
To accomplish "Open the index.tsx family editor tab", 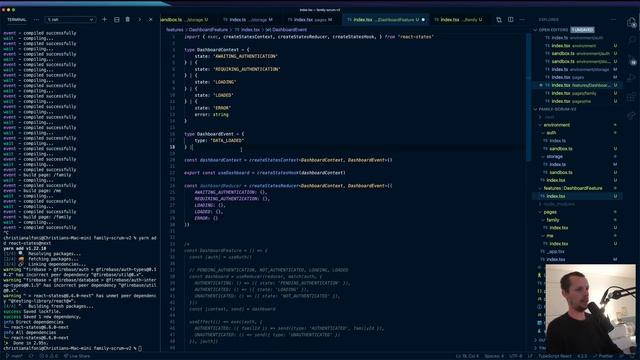I will point(459,20).
